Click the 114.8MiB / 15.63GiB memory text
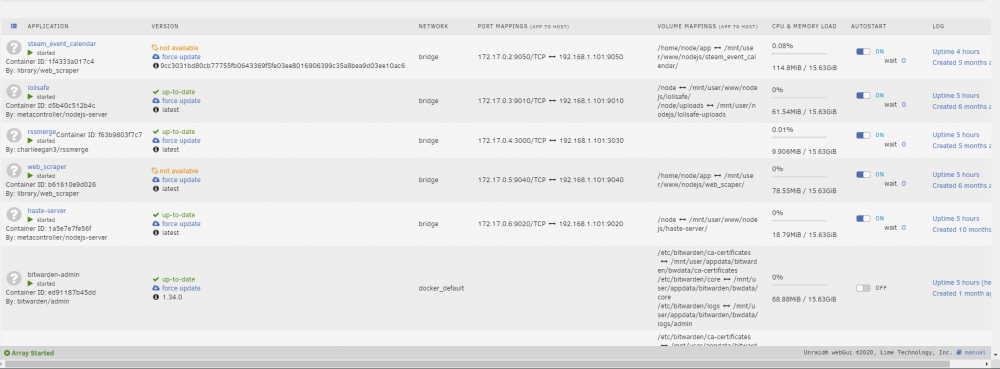Image resolution: width=1000 pixels, height=369 pixels. pos(804,68)
